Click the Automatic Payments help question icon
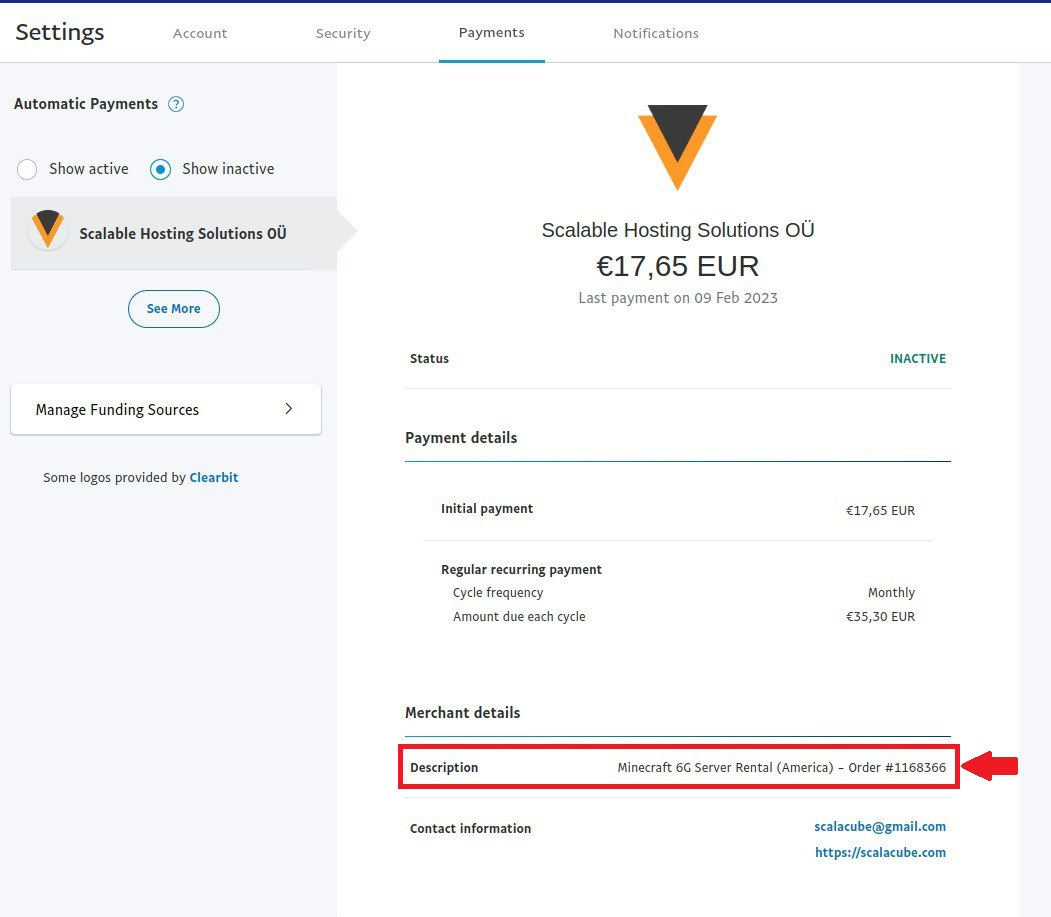Image resolution: width=1051 pixels, height=917 pixels. tap(176, 104)
